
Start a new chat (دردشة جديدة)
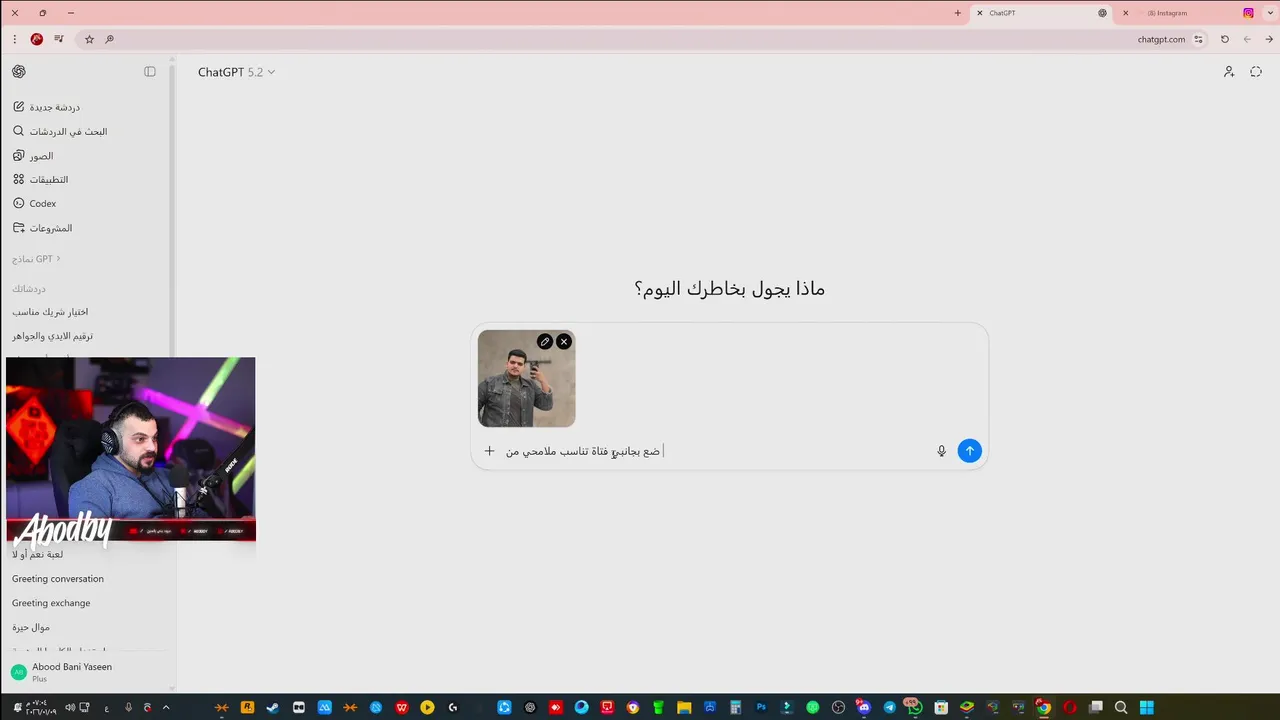(x=46, y=107)
